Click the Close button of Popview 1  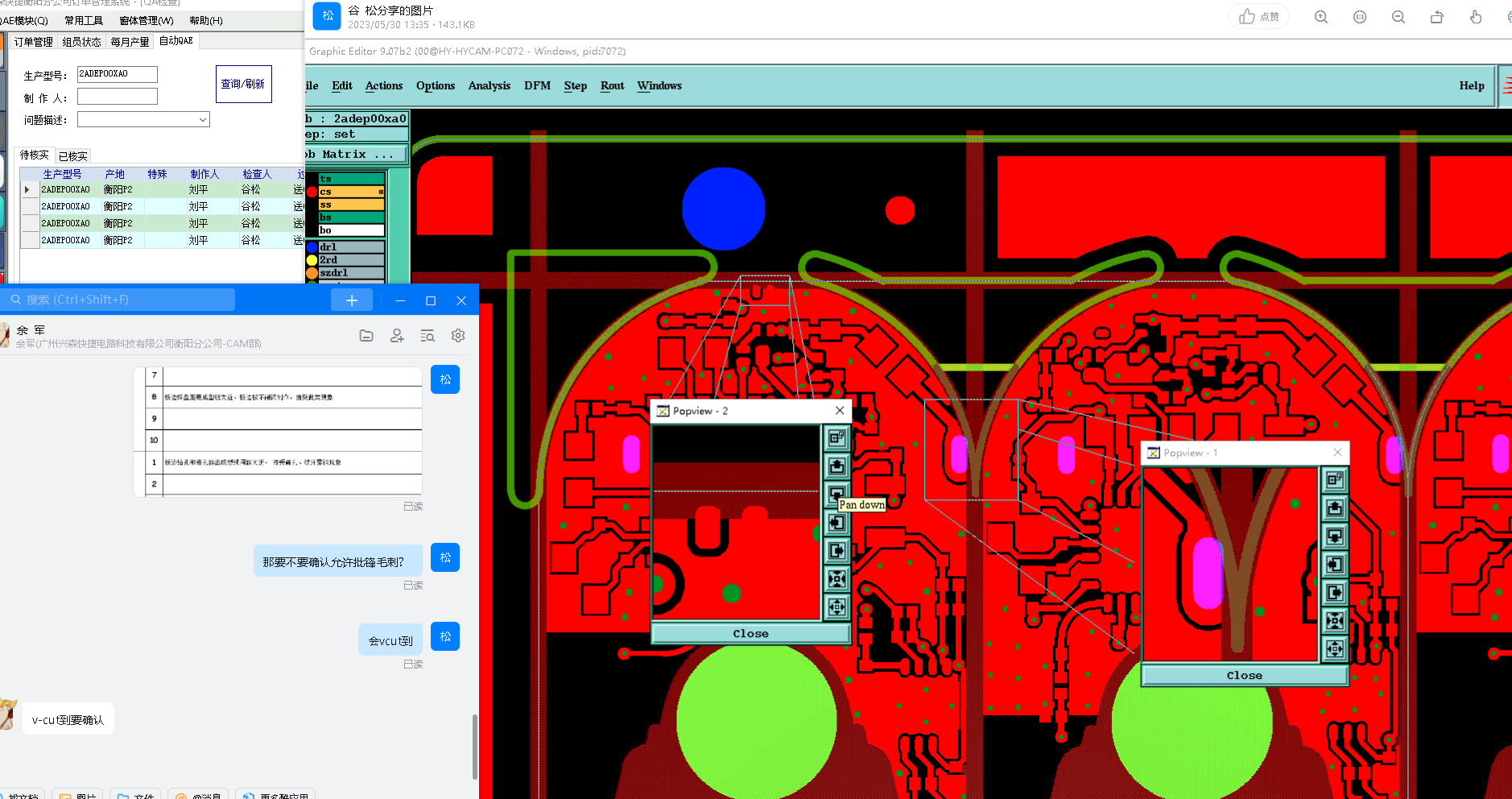pos(1245,676)
